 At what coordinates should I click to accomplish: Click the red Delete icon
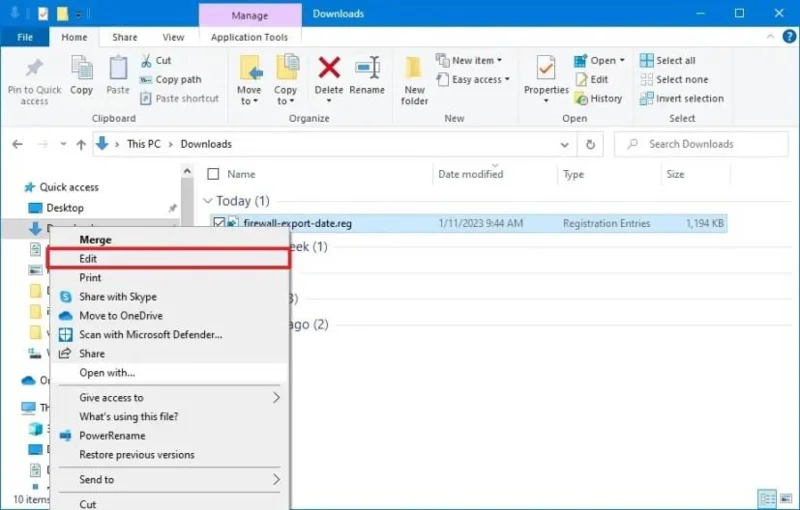[x=329, y=68]
